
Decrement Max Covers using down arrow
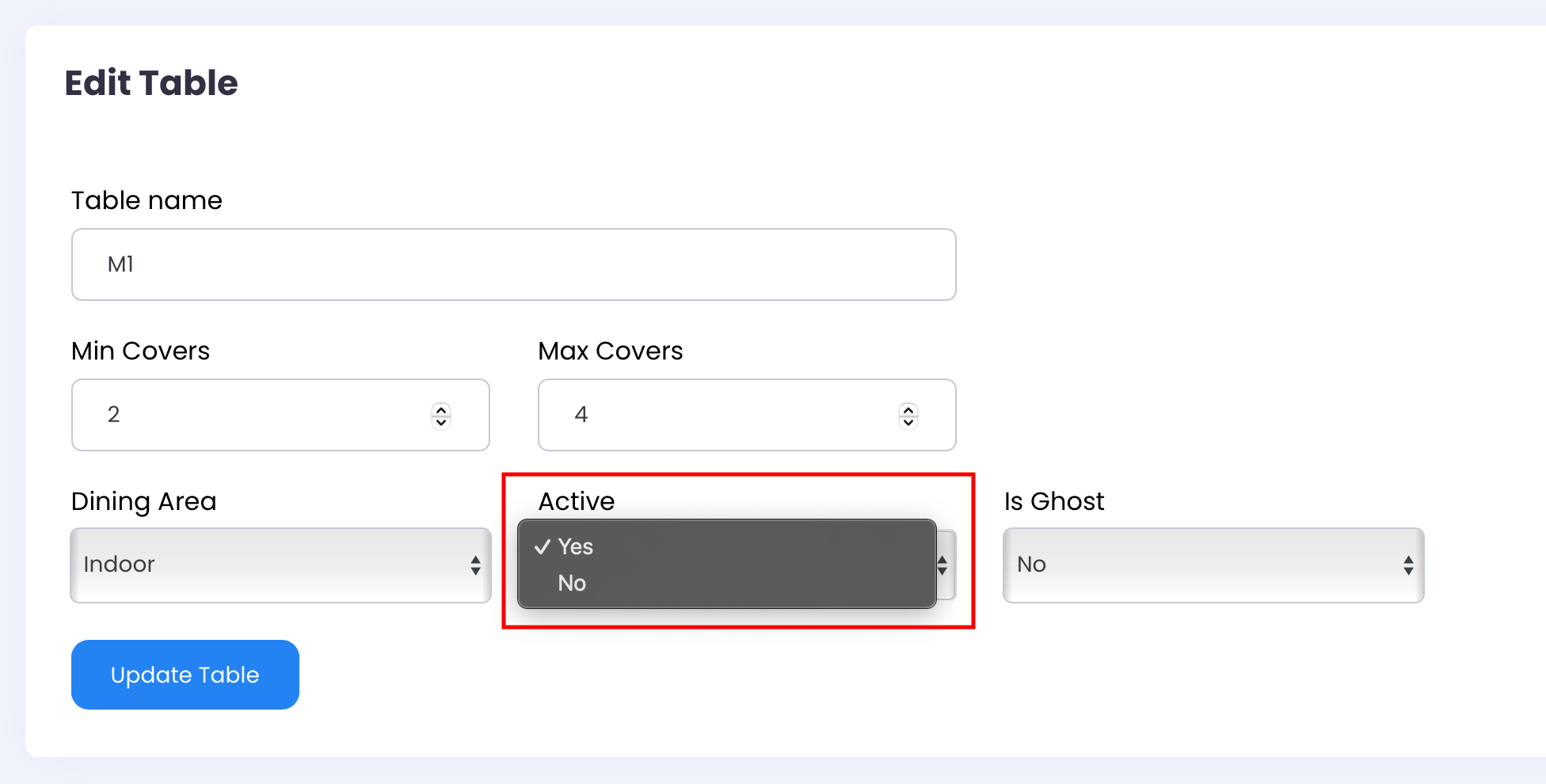[x=908, y=422]
